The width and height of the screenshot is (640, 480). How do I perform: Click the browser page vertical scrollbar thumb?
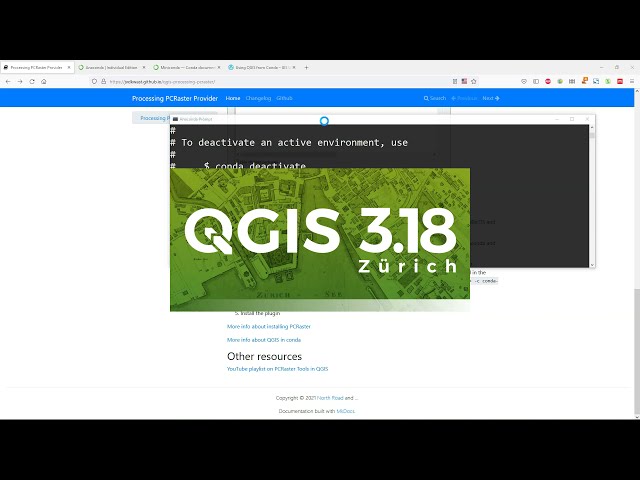pyautogui.click(x=637, y=351)
